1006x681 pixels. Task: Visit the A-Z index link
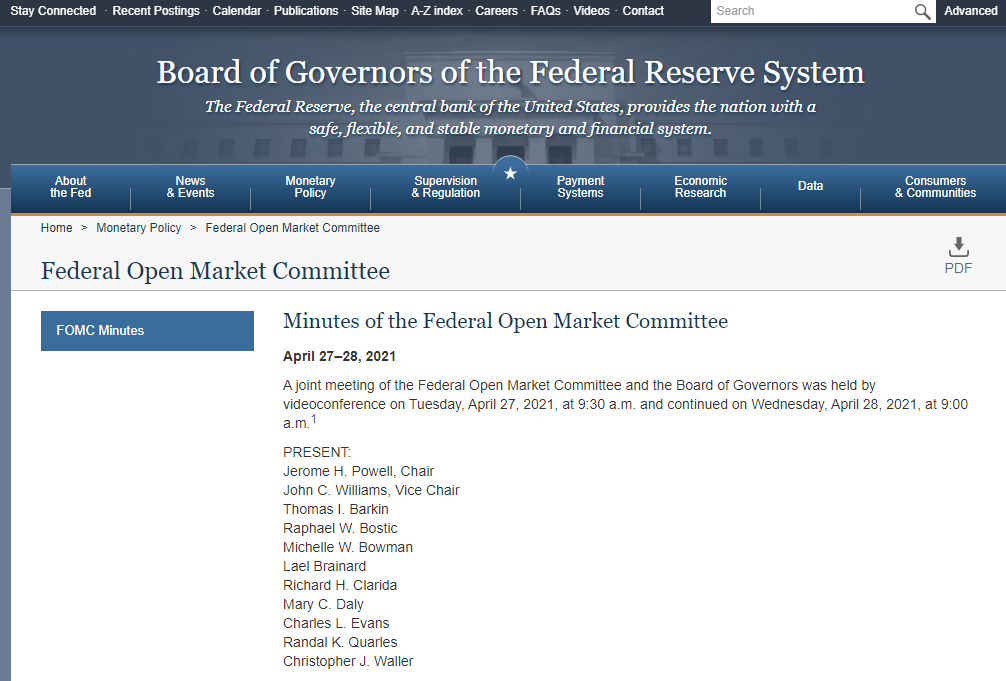(437, 11)
